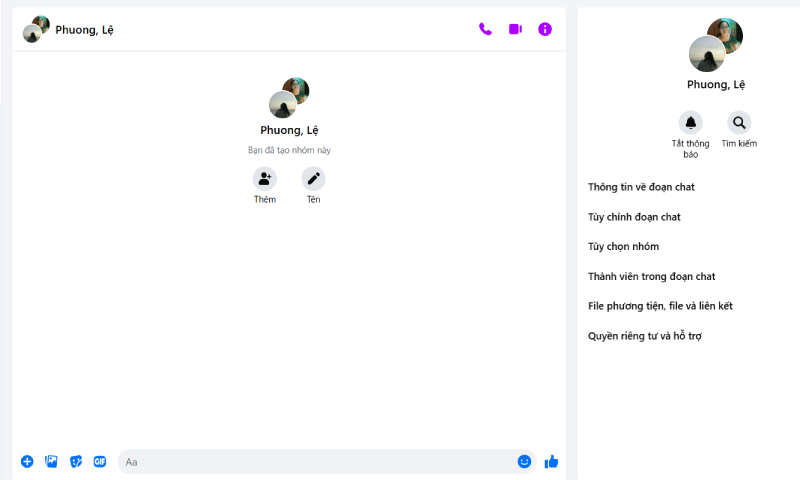Click the Aa message input field
The width and height of the screenshot is (800, 480).
tap(315, 461)
